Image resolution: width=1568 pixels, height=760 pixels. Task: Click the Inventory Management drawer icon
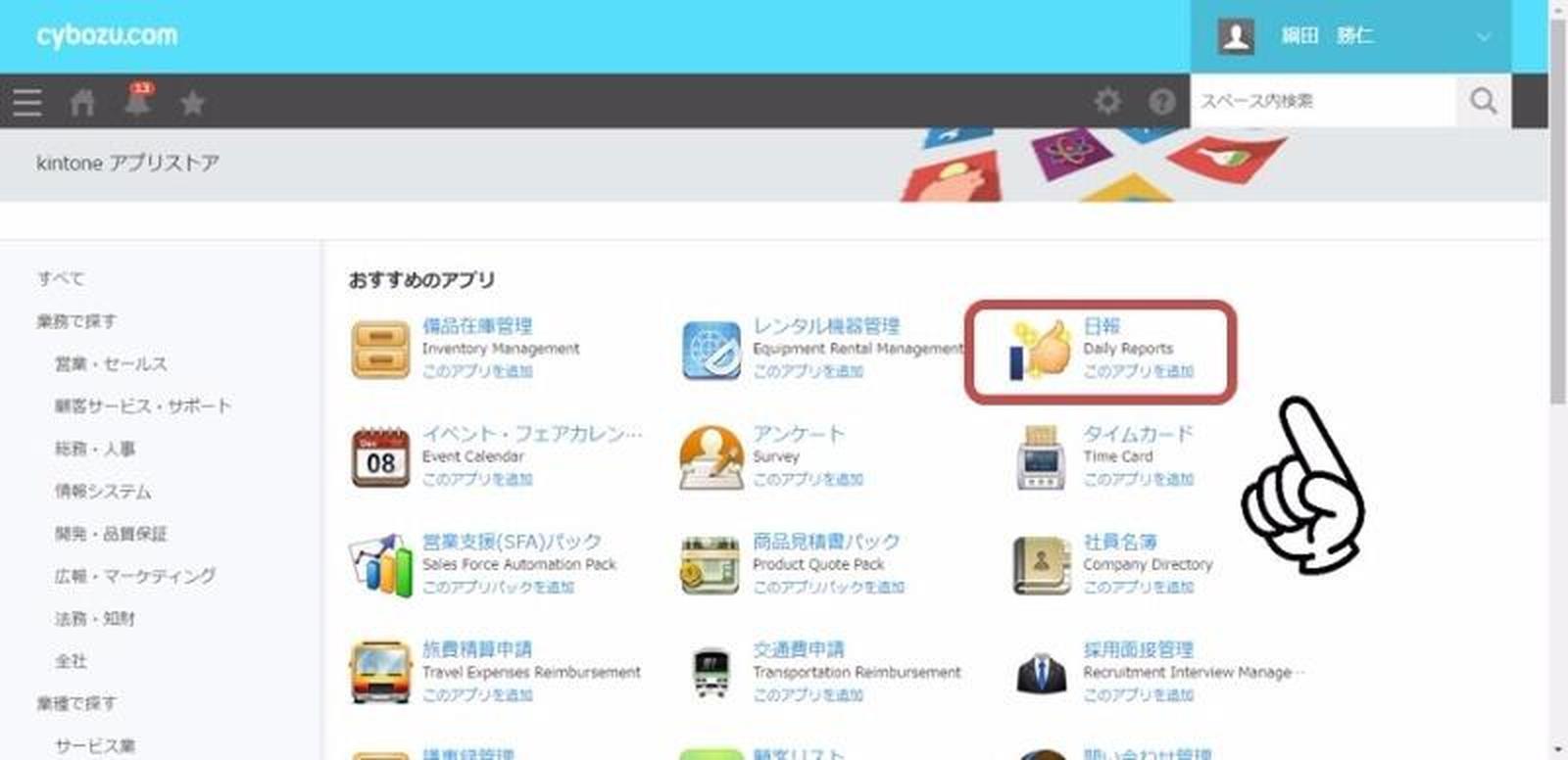[x=380, y=350]
